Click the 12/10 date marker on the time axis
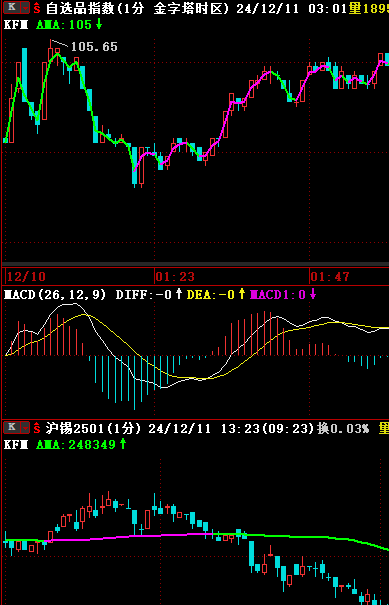This screenshot has width=389, height=605. tap(26, 276)
